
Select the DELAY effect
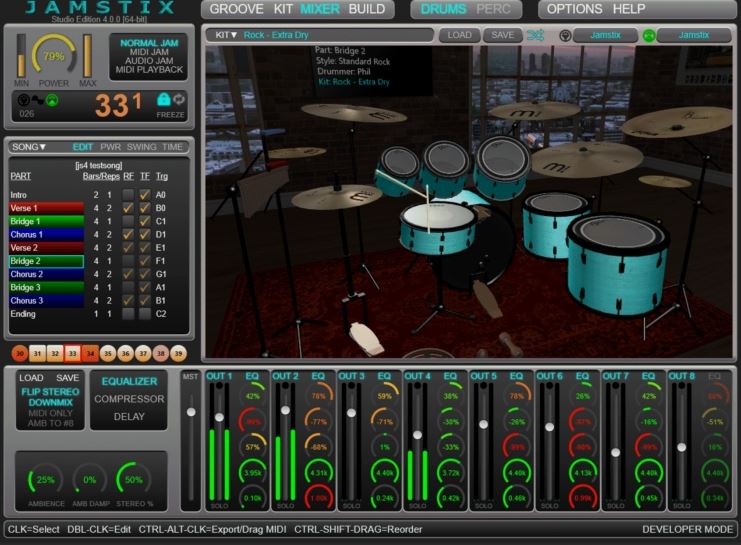click(x=129, y=416)
